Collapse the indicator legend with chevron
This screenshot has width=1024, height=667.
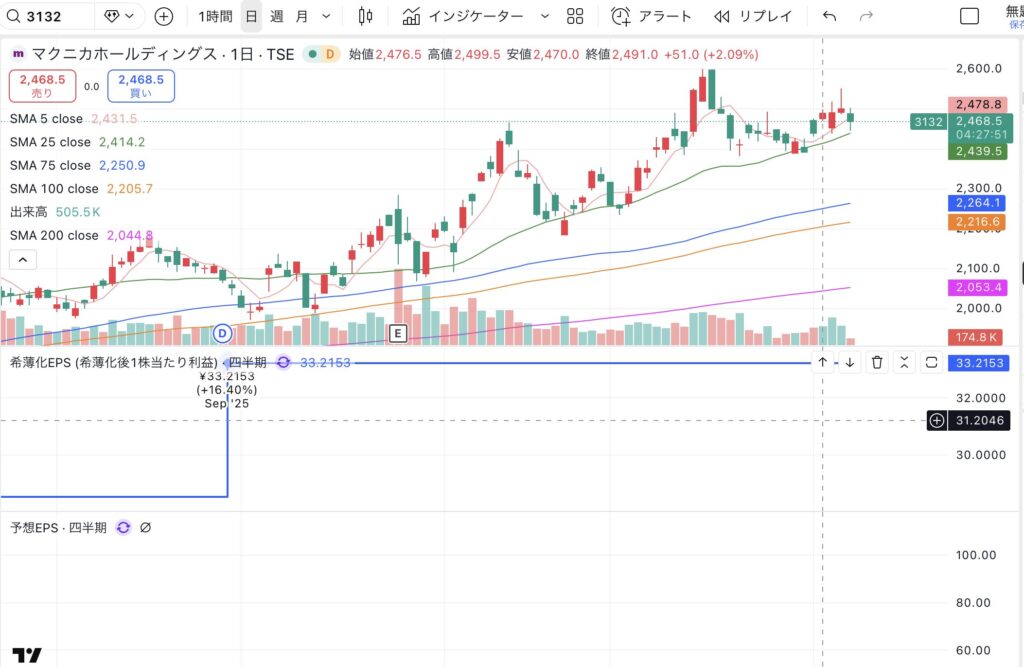(23, 260)
